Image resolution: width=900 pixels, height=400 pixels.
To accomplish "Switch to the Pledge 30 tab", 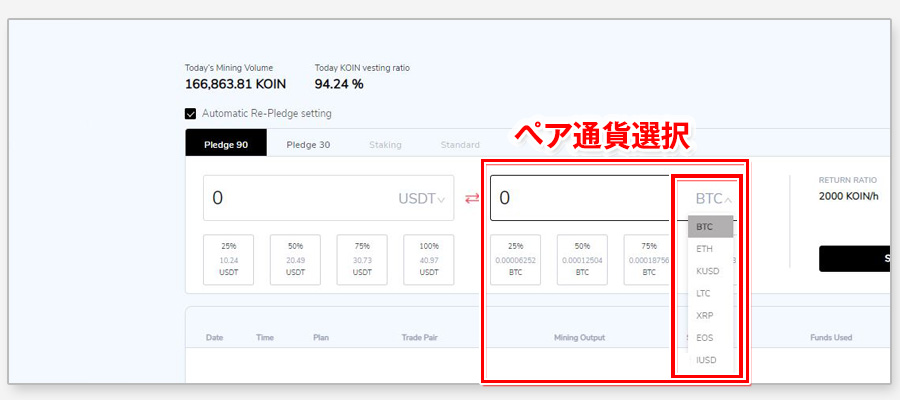I will click(x=308, y=144).
